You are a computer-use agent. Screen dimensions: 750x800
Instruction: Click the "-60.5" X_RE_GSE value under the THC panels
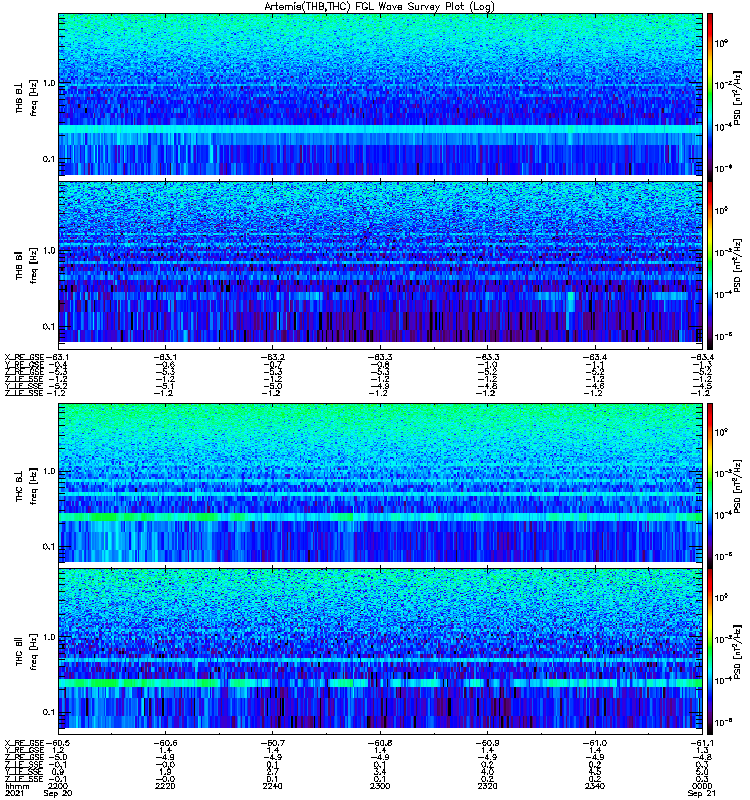[57, 743]
